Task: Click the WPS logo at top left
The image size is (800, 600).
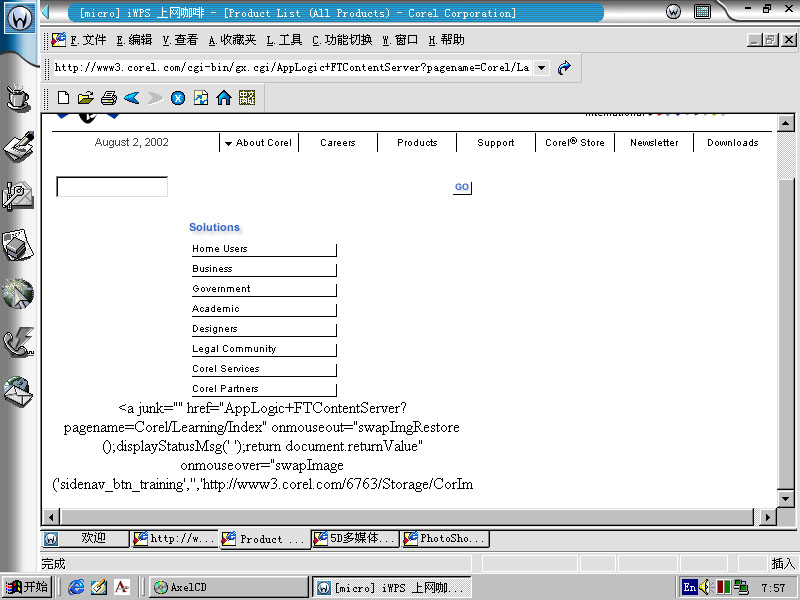Action: [20, 18]
